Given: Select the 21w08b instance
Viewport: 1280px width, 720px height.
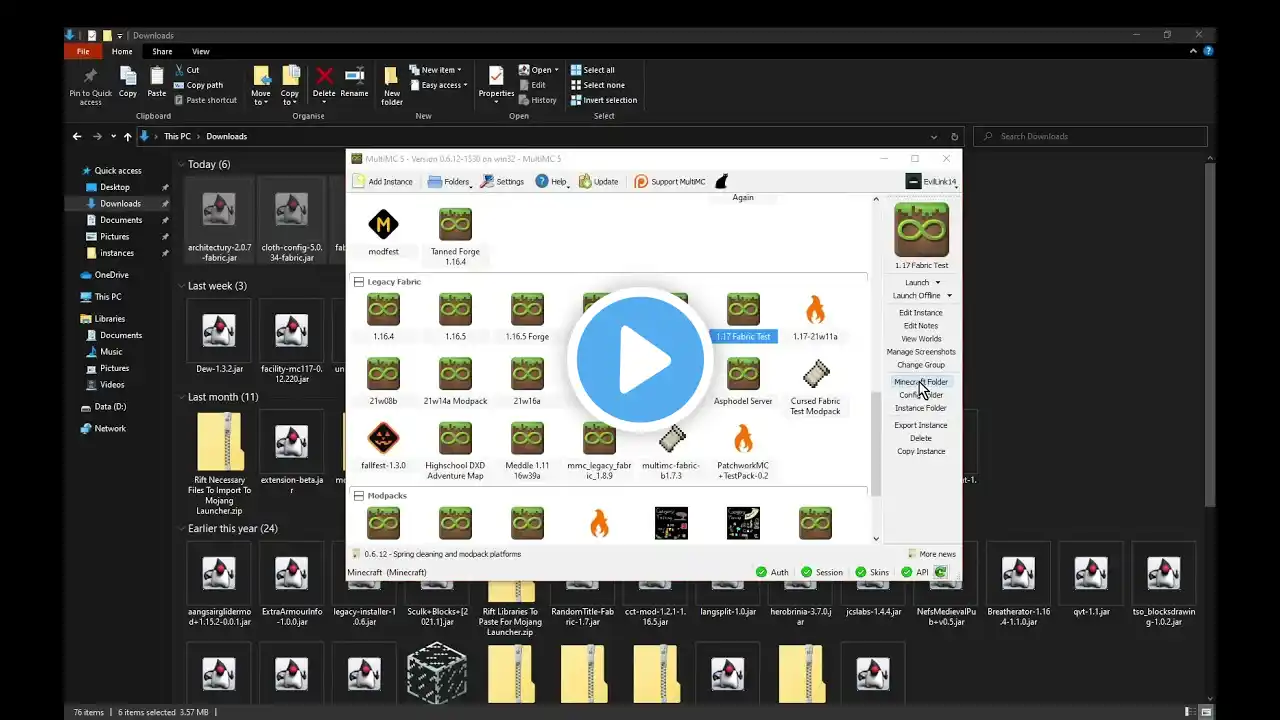Looking at the screenshot, I should (x=383, y=381).
